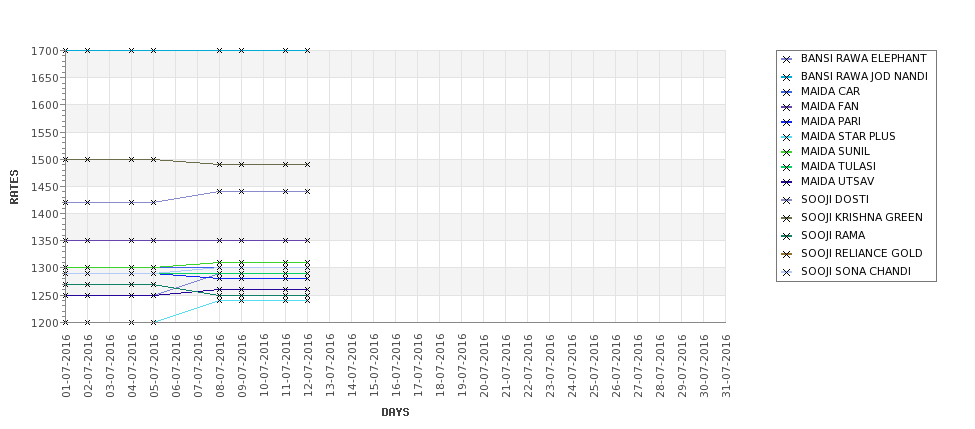The height and width of the screenshot is (429, 975).
Task: Select the BANSI RAWA JOD NANDI legend label
Action: tap(864, 76)
